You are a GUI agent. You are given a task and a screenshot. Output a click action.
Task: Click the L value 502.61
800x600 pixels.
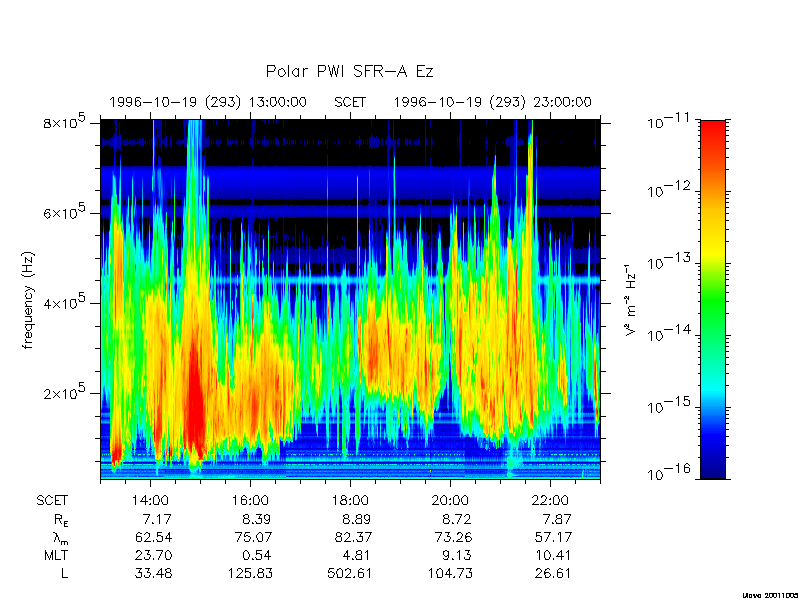click(x=350, y=573)
